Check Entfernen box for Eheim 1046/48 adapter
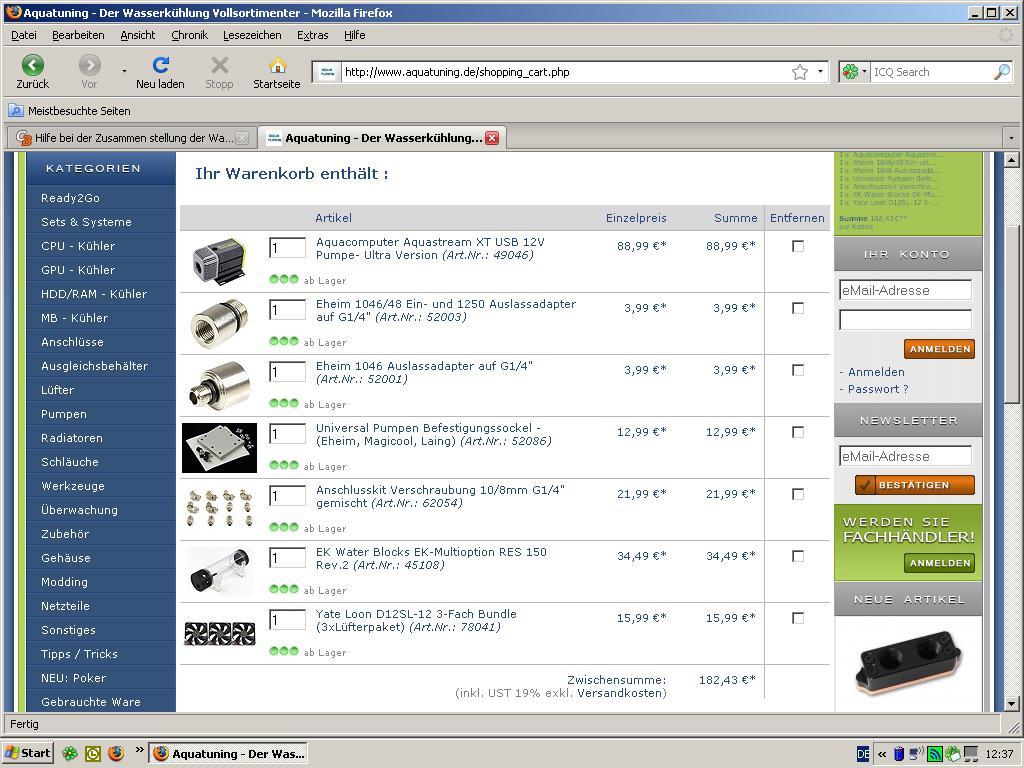 click(797, 308)
